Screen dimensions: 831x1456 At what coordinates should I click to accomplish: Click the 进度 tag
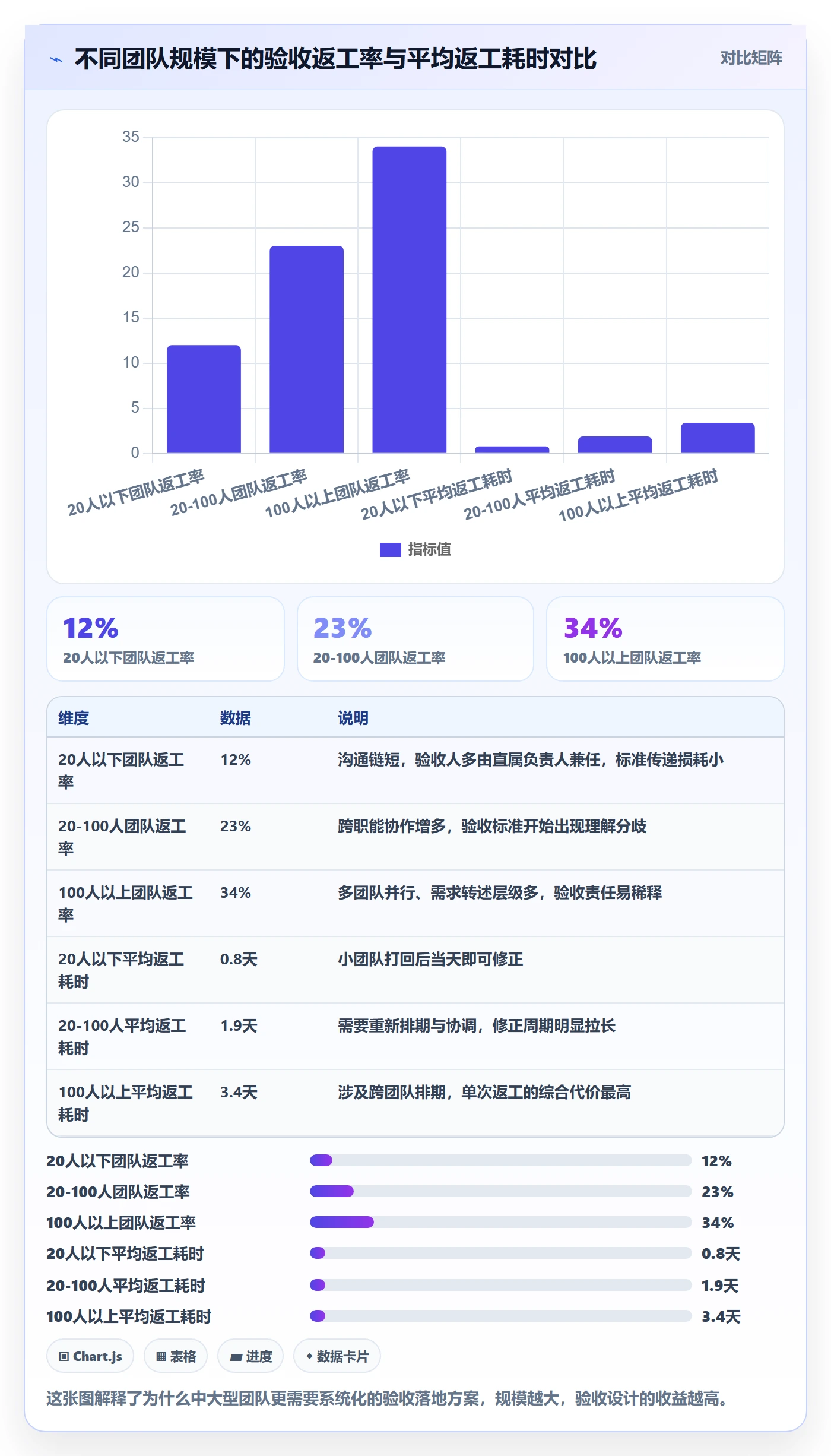tap(250, 1356)
